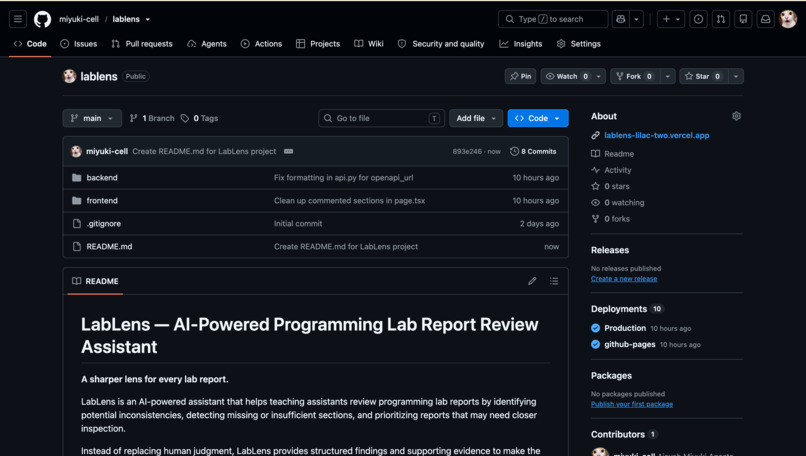This screenshot has width=806, height=456.
Task: Click the top search box
Action: pos(553,19)
